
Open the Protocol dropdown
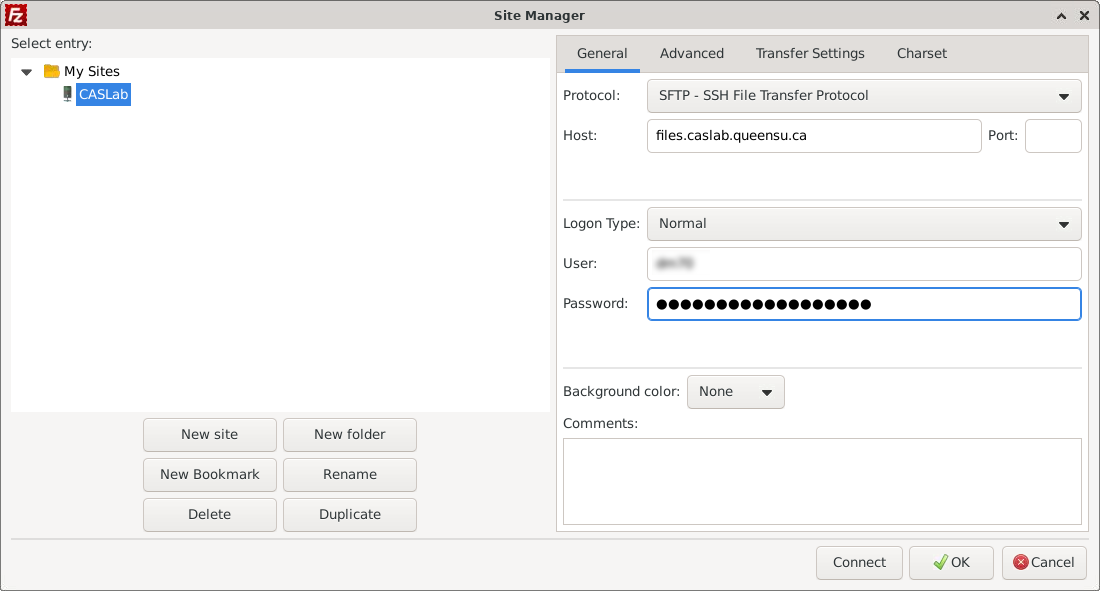click(x=864, y=95)
